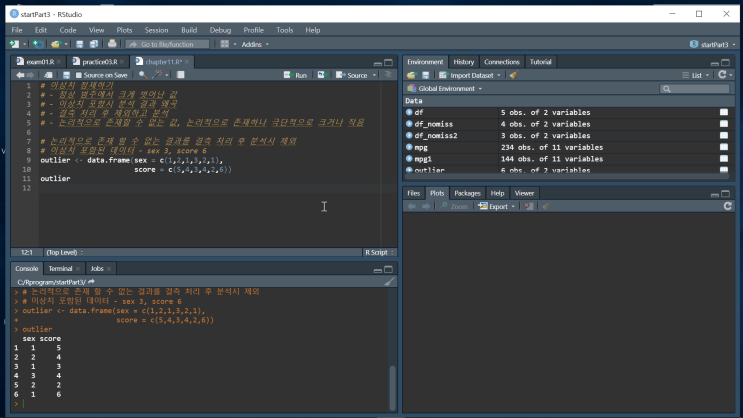This screenshot has width=743, height=418.
Task: Compile report notebook icon in editor
Action: (x=181, y=74)
